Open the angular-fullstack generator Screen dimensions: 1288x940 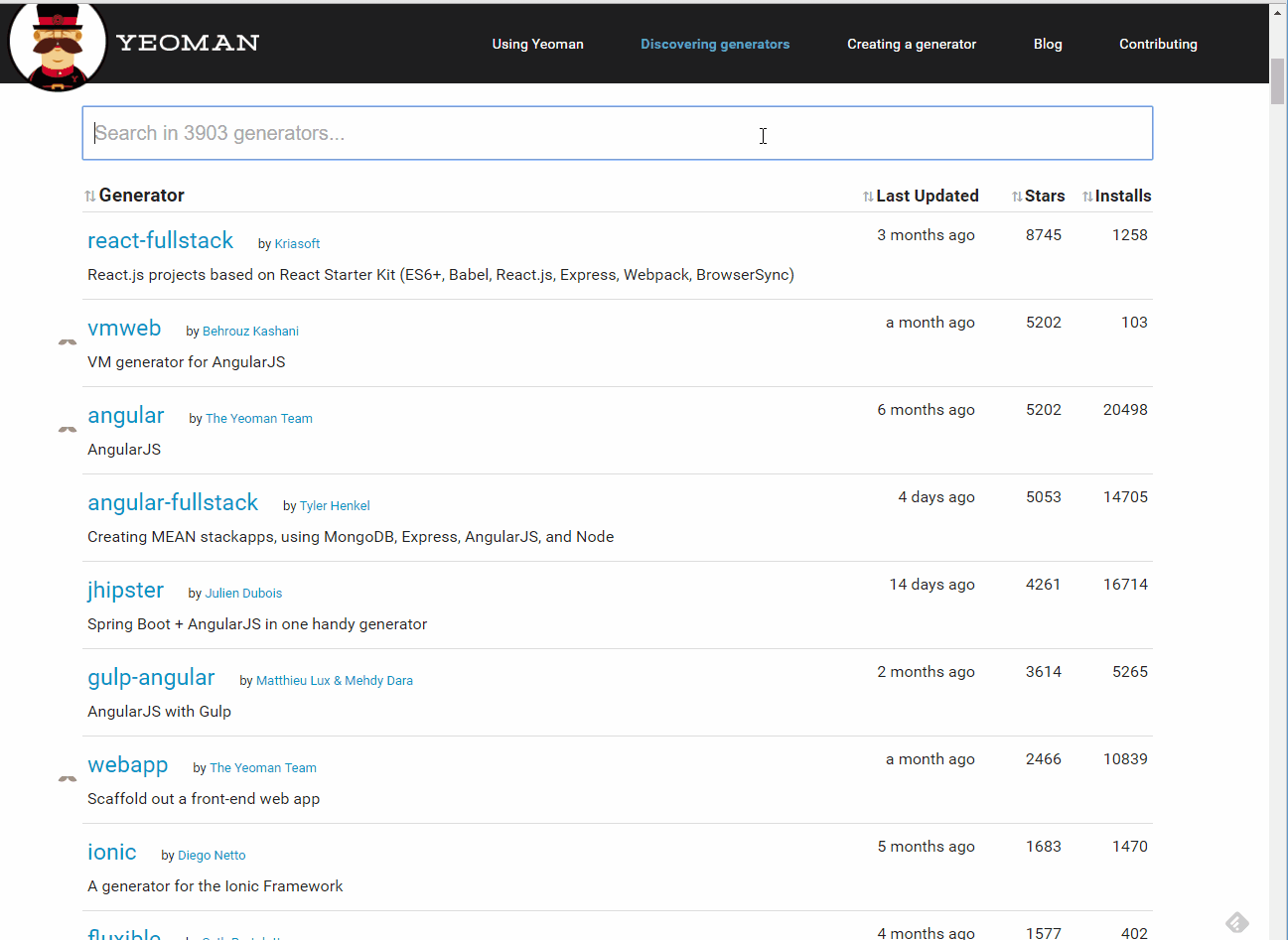pos(173,502)
